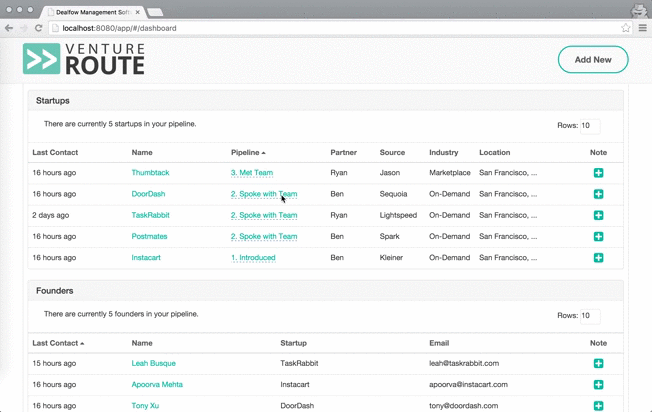Click email tony@doordash.com
Viewport: 652px width, 412px height.
[x=464, y=406]
